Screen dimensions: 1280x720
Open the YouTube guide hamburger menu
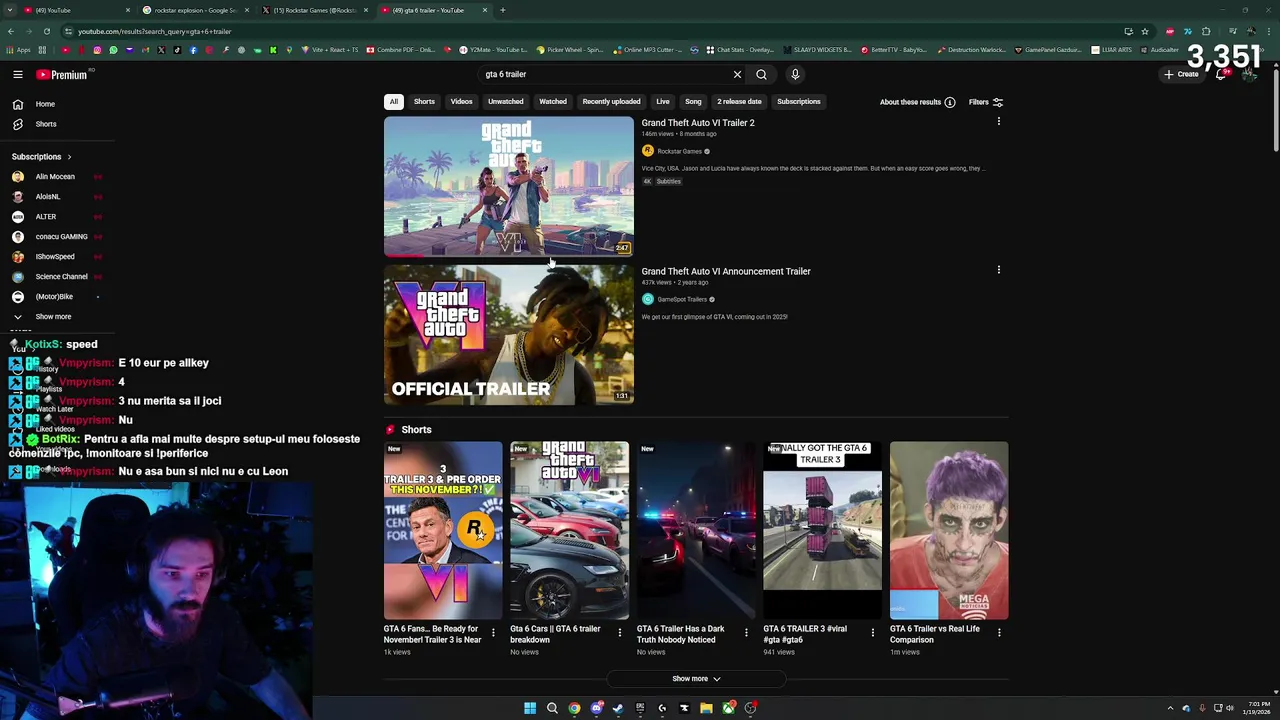18,74
